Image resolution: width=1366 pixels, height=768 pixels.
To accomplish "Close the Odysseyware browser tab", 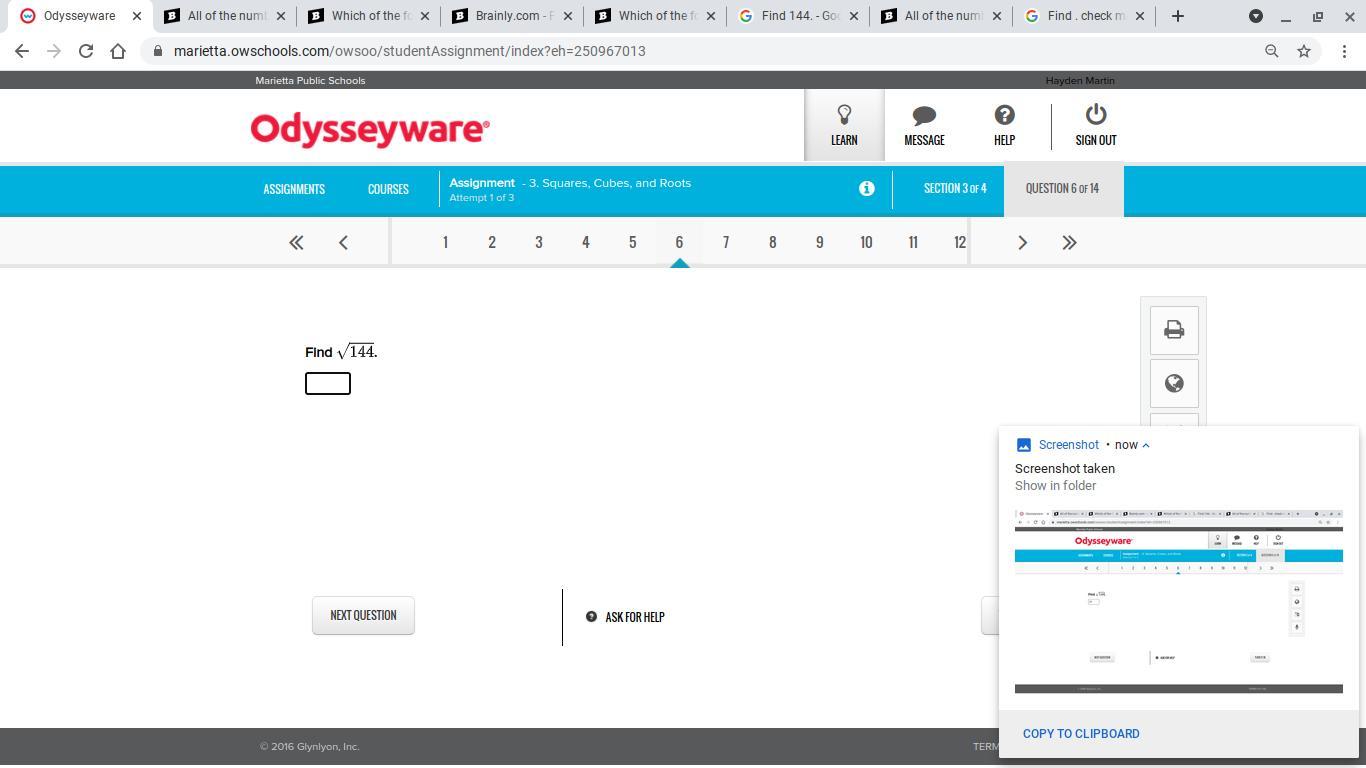I will [137, 16].
